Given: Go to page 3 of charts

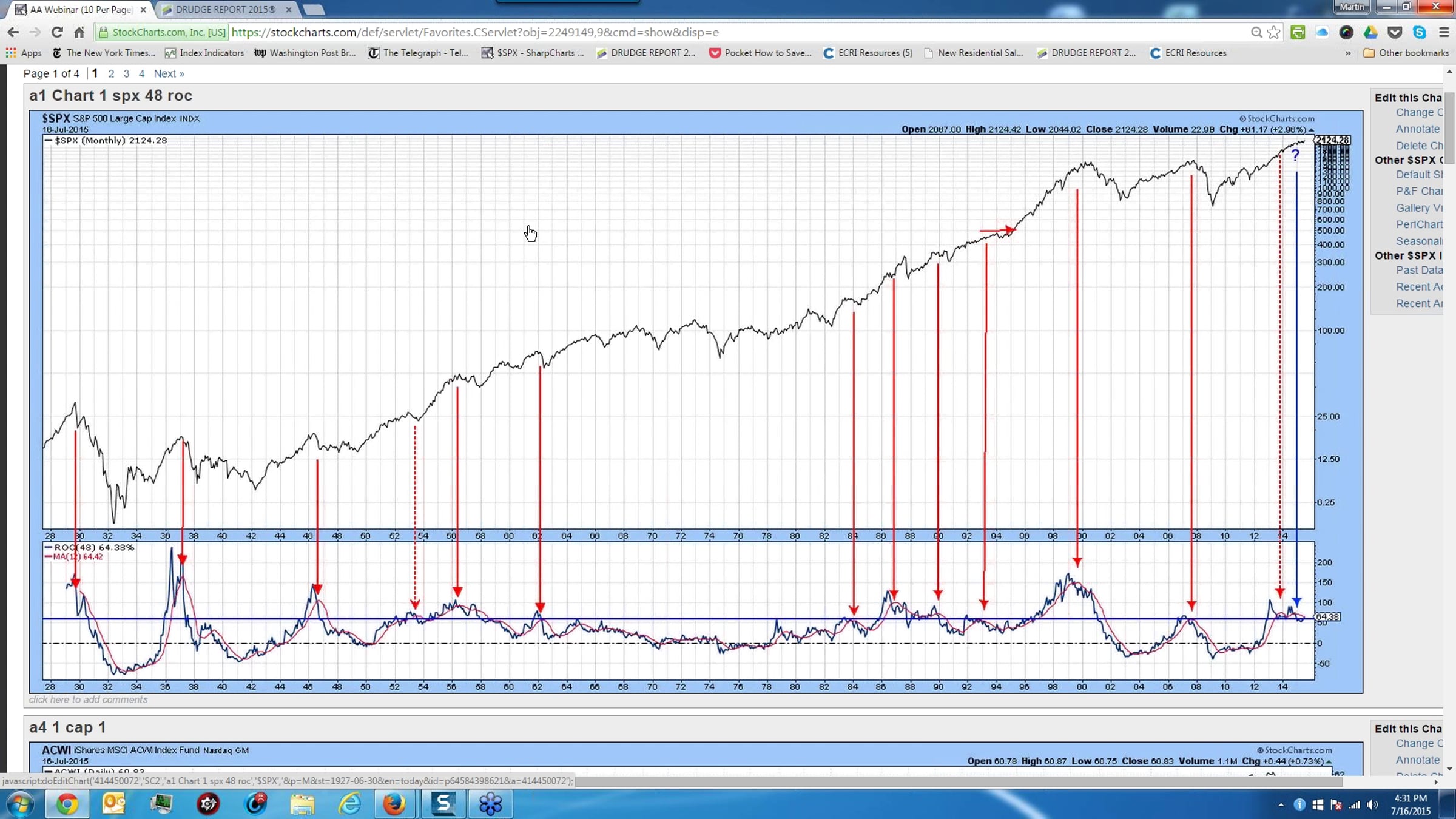Looking at the screenshot, I should click(126, 73).
